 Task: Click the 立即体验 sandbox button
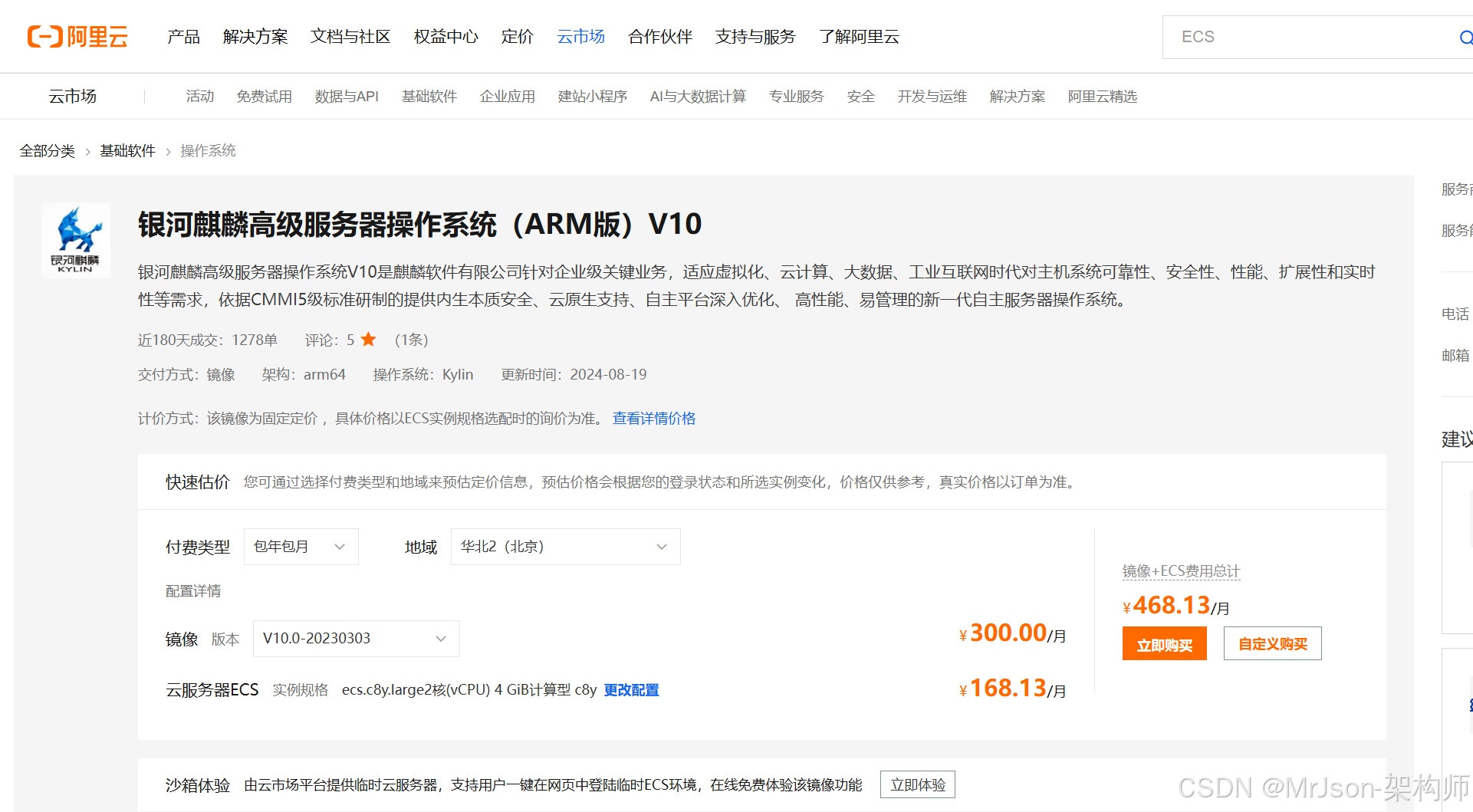(918, 785)
